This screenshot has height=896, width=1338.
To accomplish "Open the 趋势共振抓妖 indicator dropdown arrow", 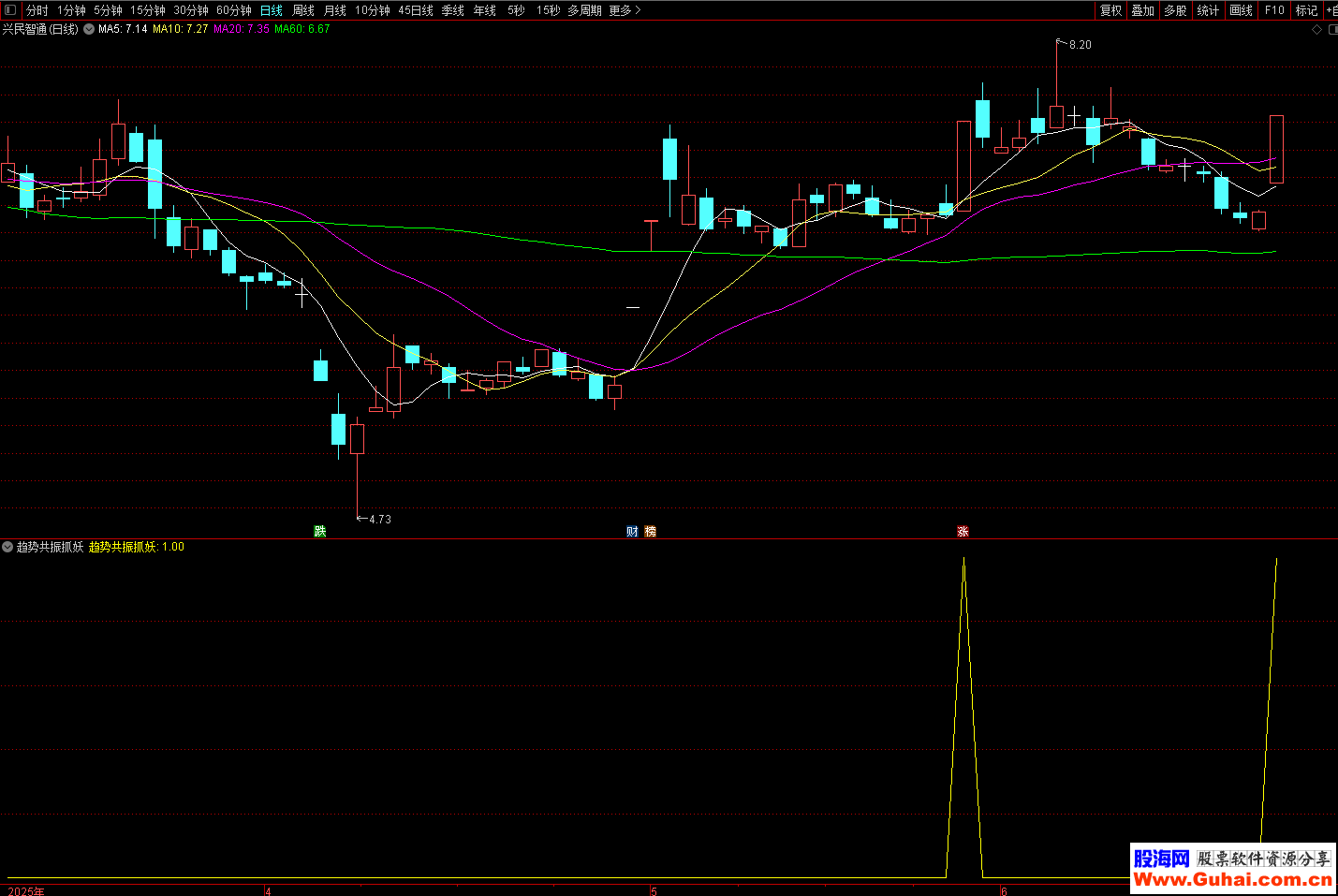I will coord(7,547).
